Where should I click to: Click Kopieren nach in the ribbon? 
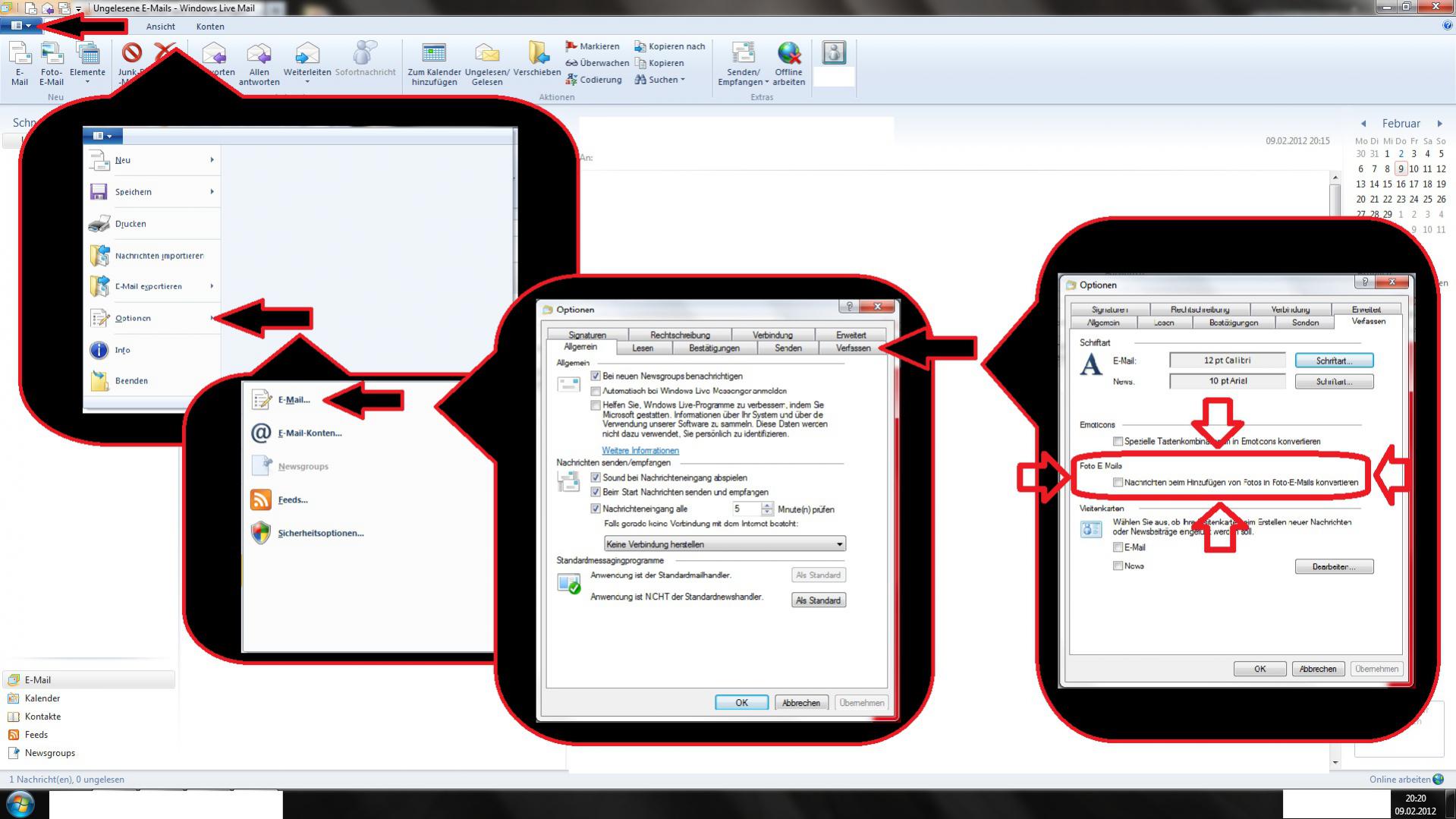pyautogui.click(x=670, y=46)
